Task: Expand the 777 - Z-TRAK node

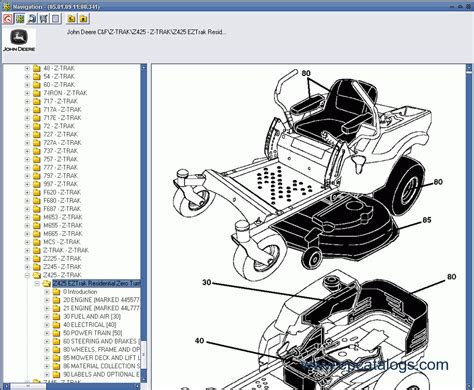Action: coord(27,168)
